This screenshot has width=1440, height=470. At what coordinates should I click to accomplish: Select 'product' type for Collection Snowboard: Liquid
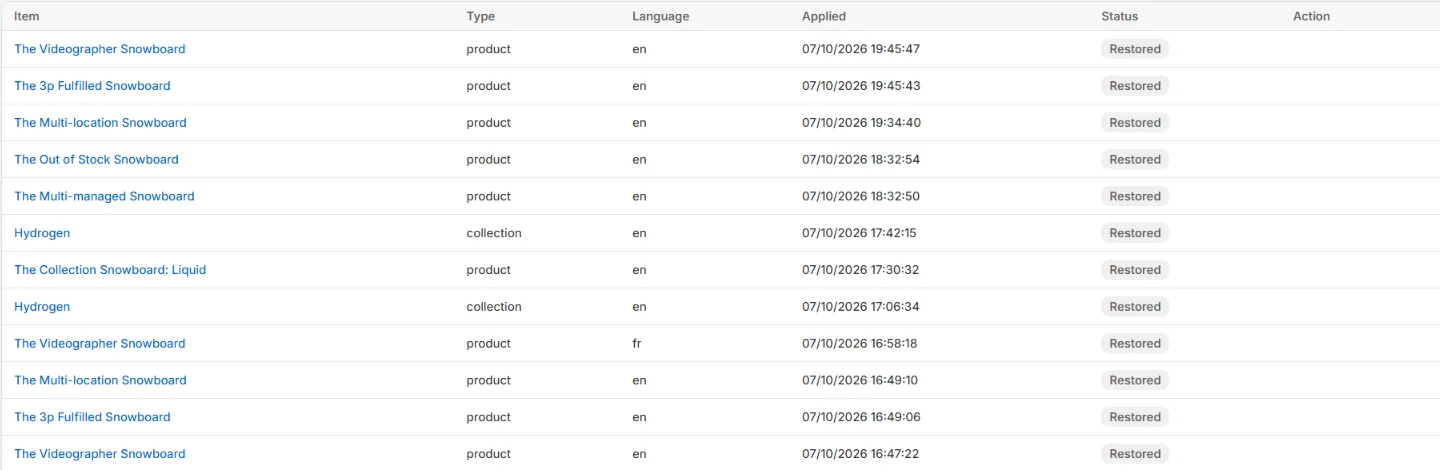[489, 270]
